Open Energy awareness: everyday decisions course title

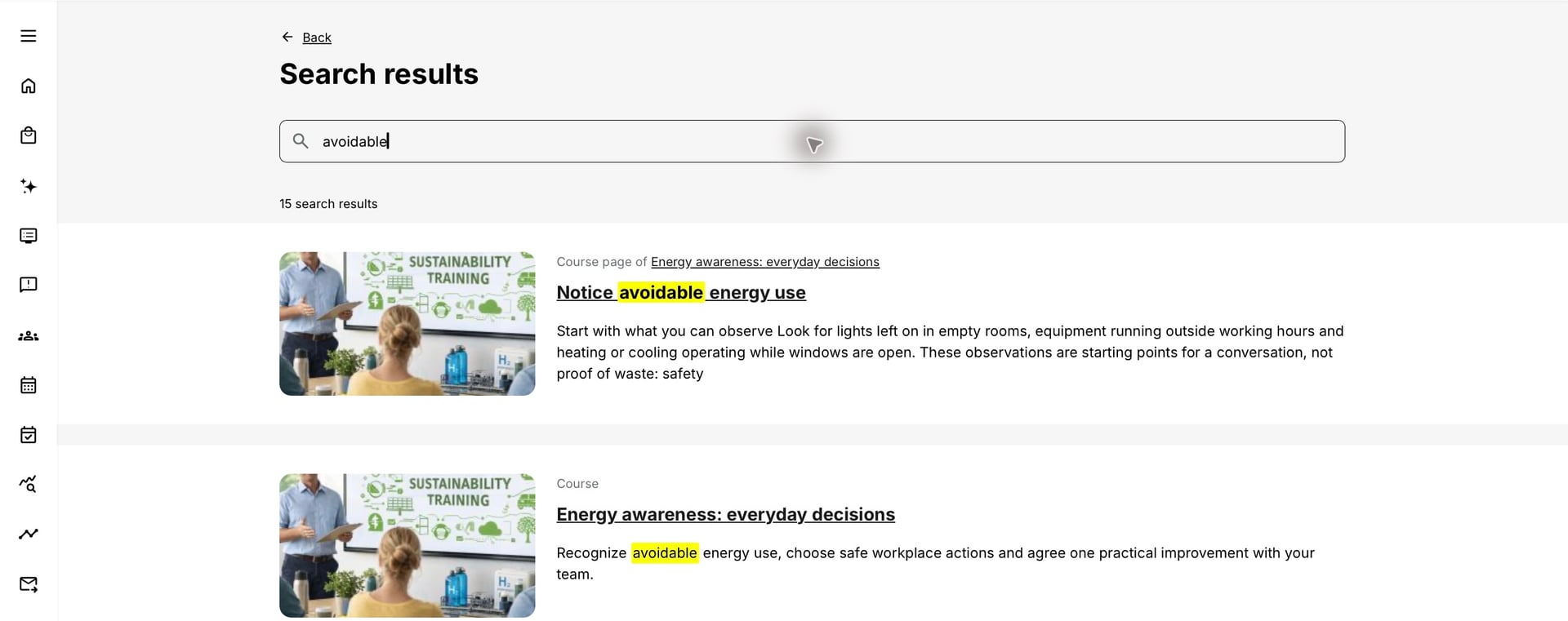pos(725,514)
